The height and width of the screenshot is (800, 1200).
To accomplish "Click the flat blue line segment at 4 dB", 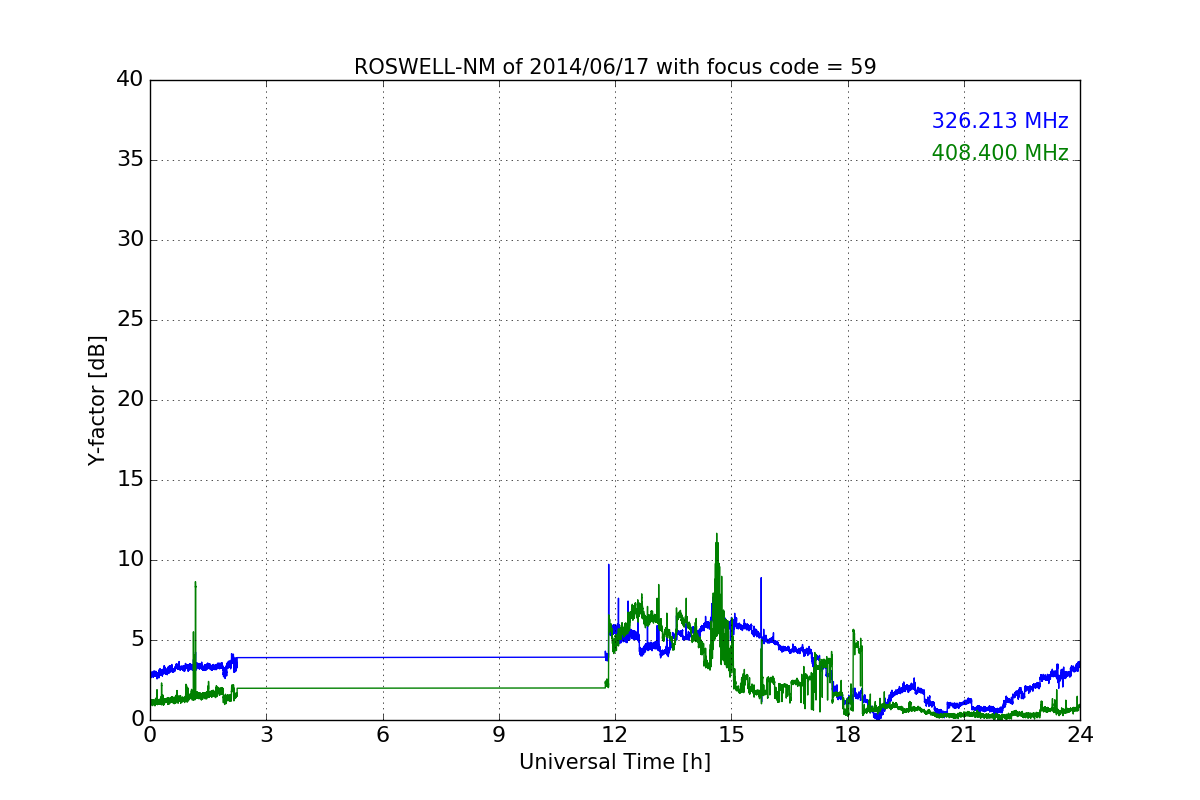I will pos(421,657).
